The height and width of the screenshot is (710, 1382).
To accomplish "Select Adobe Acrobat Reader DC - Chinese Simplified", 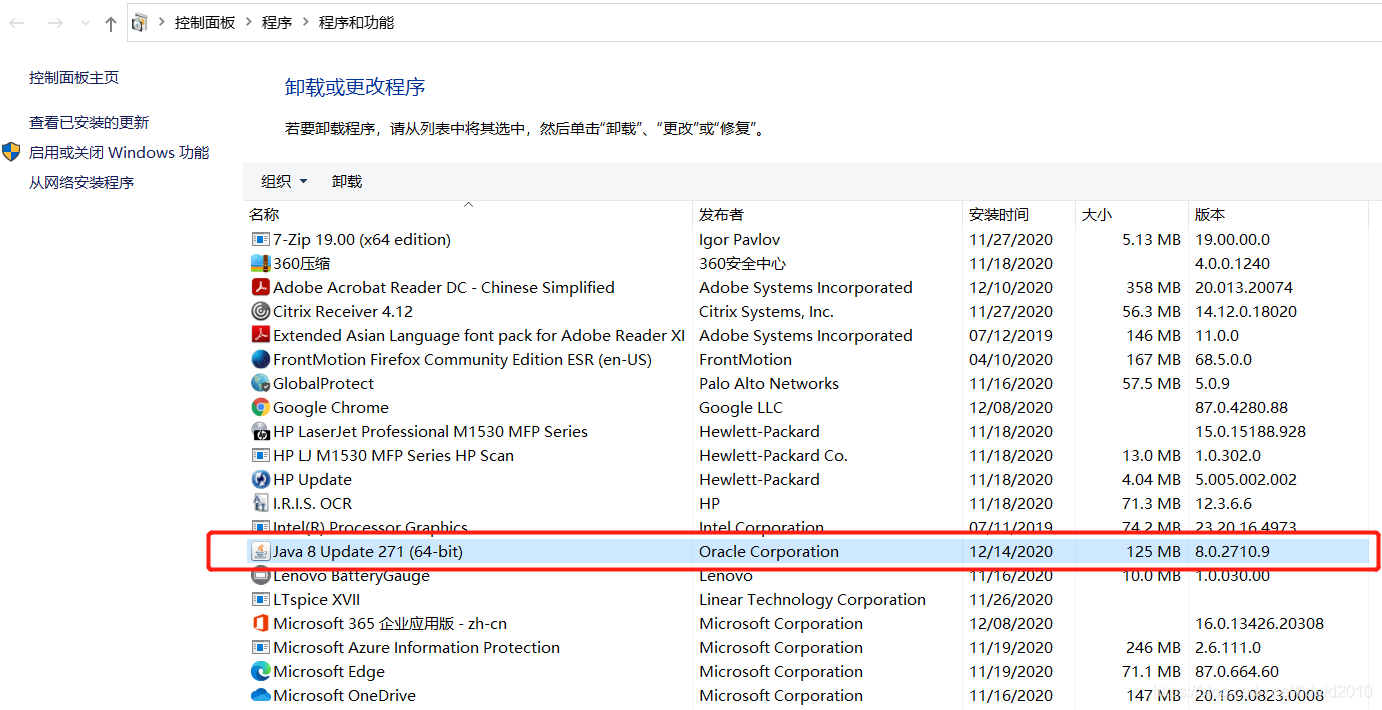I will point(444,288).
